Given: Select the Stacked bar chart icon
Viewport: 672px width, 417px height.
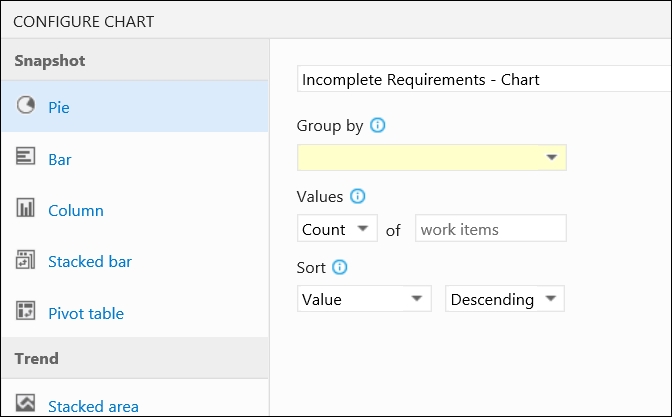Looking at the screenshot, I should 26,259.
